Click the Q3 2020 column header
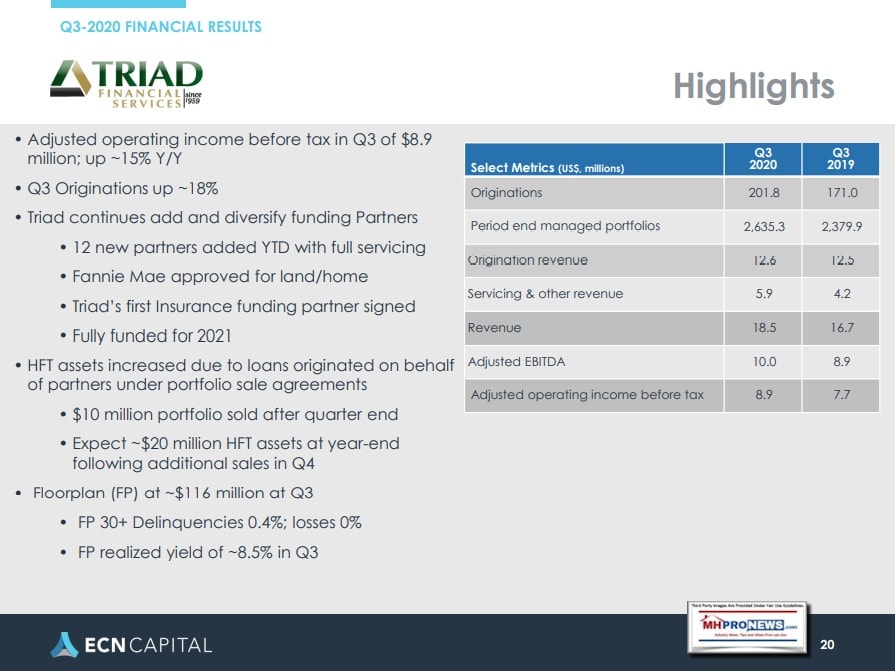Screen dimensions: 895x671 (762, 159)
